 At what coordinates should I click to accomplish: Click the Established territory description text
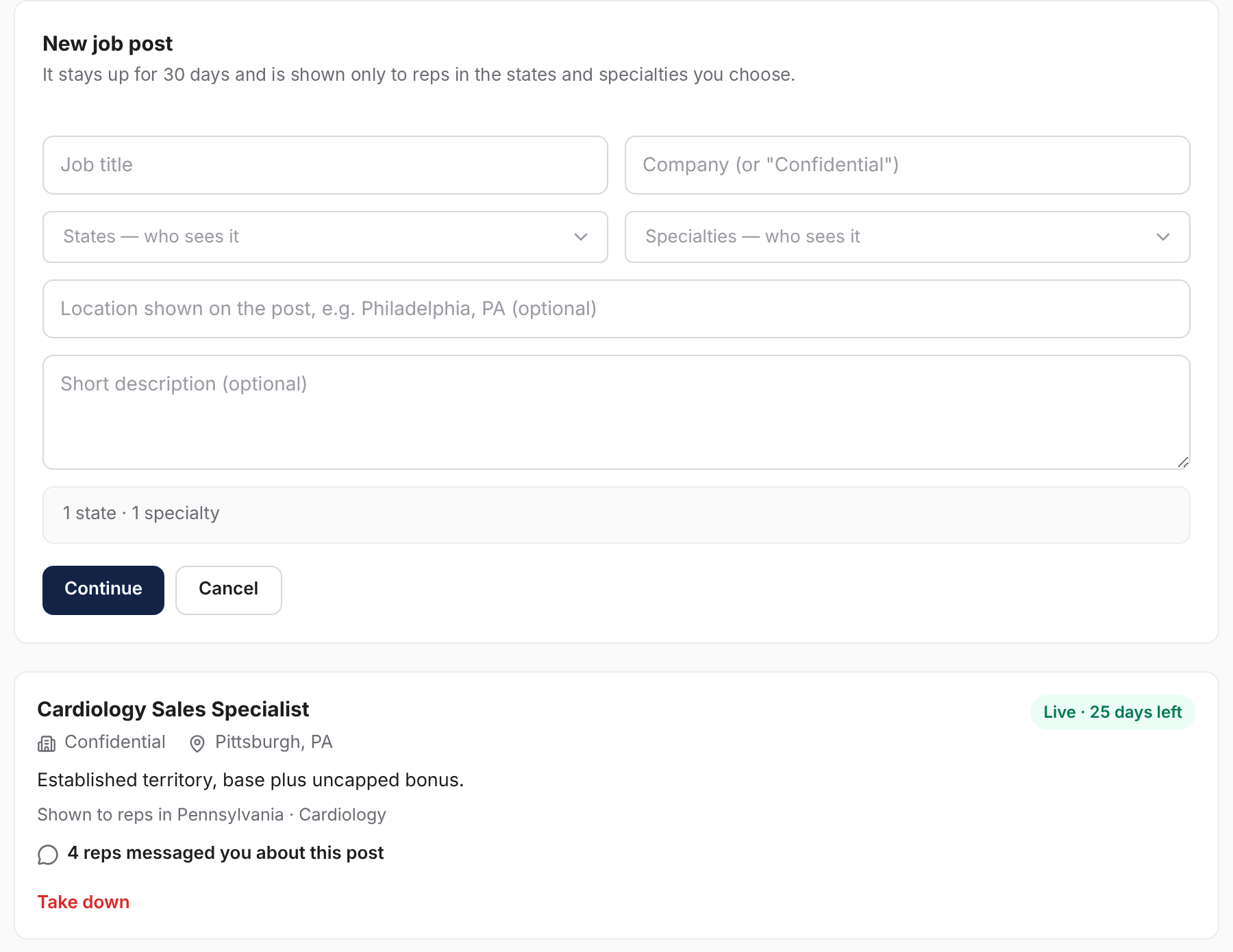[251, 780]
